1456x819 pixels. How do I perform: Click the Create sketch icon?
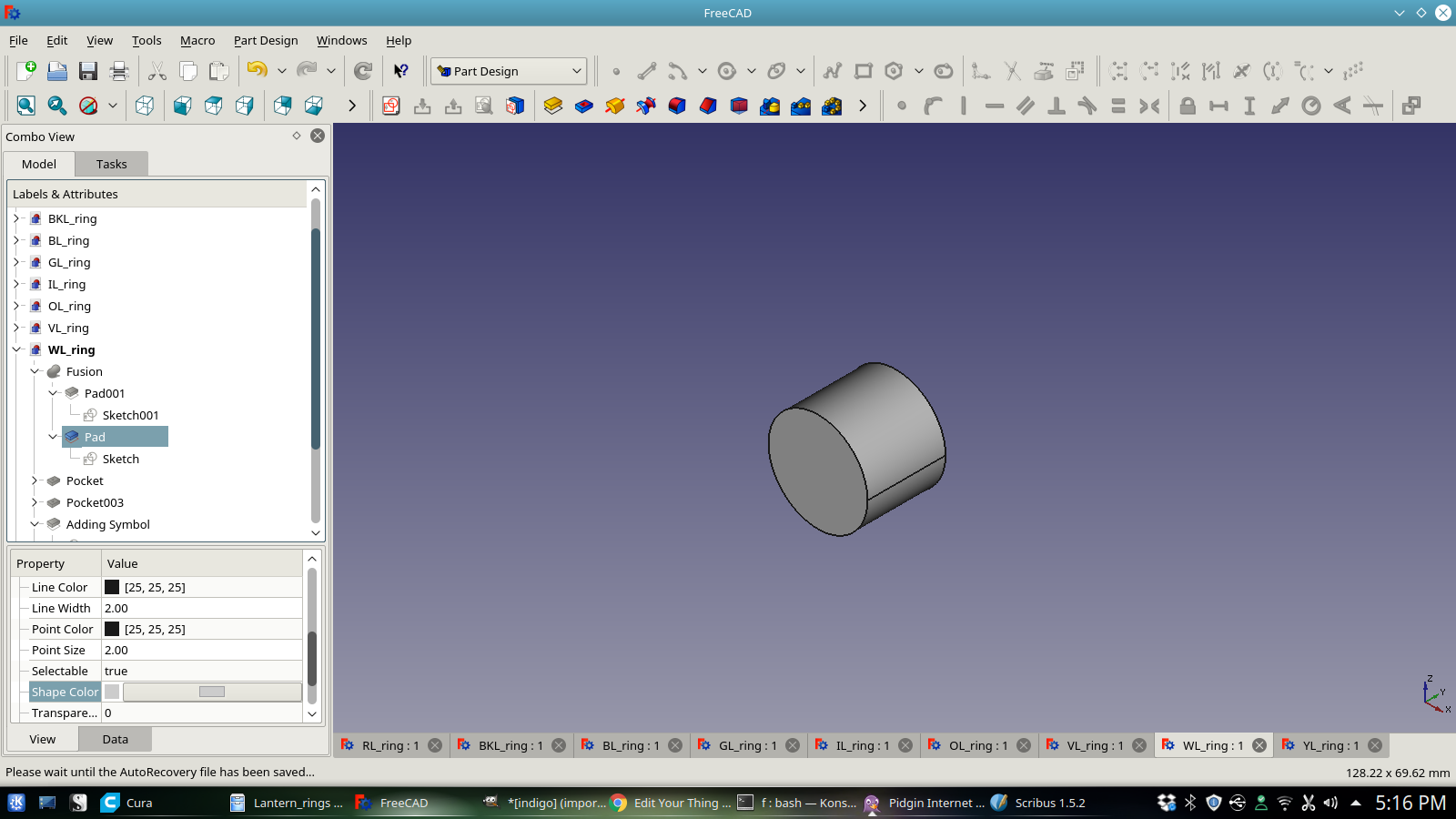tap(391, 106)
